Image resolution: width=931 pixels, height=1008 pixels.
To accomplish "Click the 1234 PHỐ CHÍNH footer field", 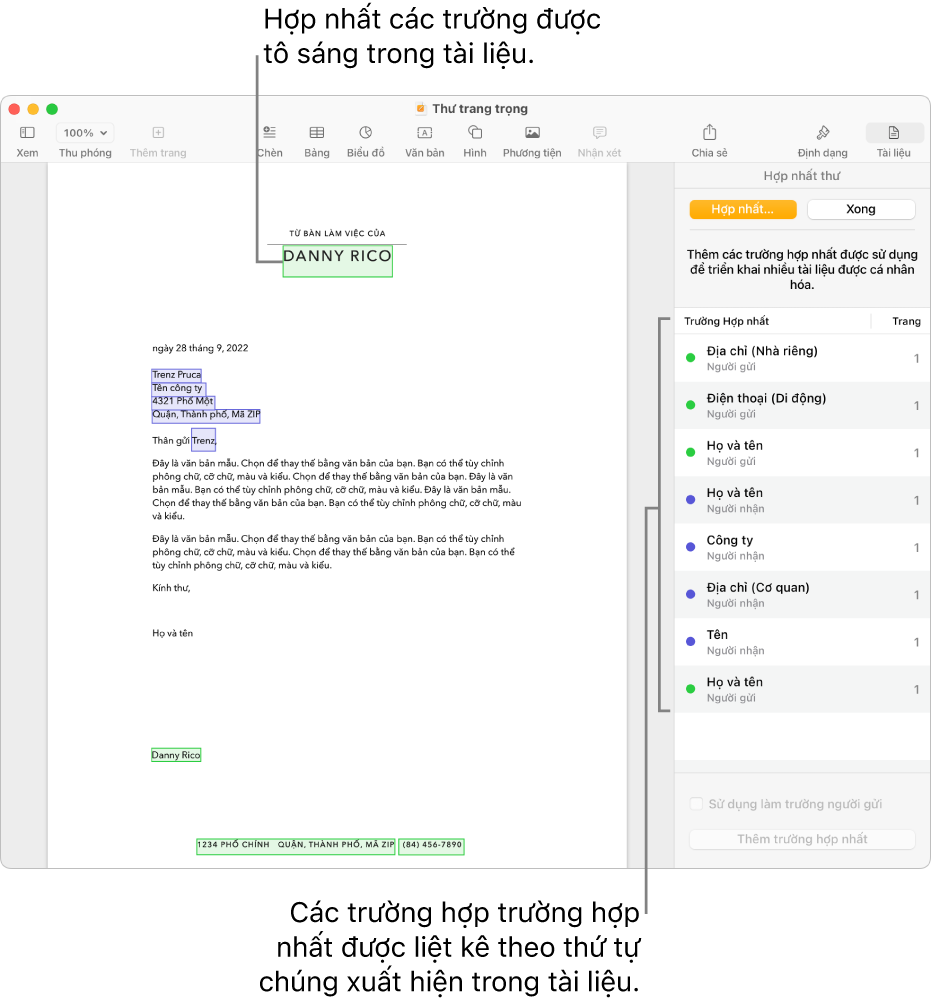I will pos(296,845).
